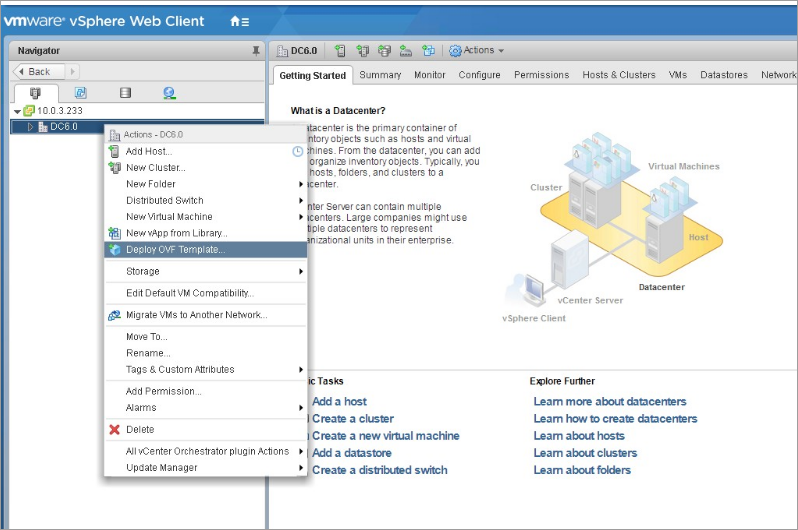This screenshot has height=530, width=798.
Task: Expand New Virtual Machine submenu arrow
Action: (301, 217)
